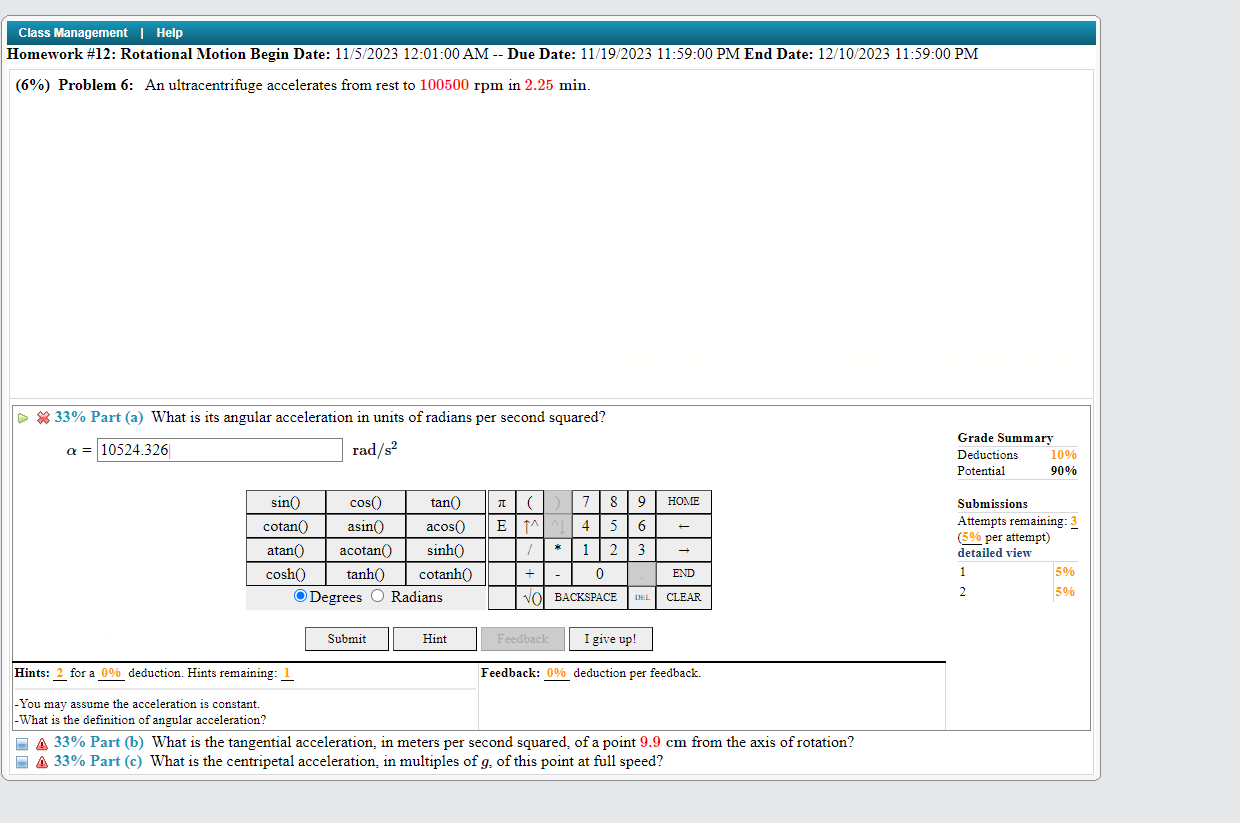Expand Part (b) via its square icon

(x=21, y=742)
